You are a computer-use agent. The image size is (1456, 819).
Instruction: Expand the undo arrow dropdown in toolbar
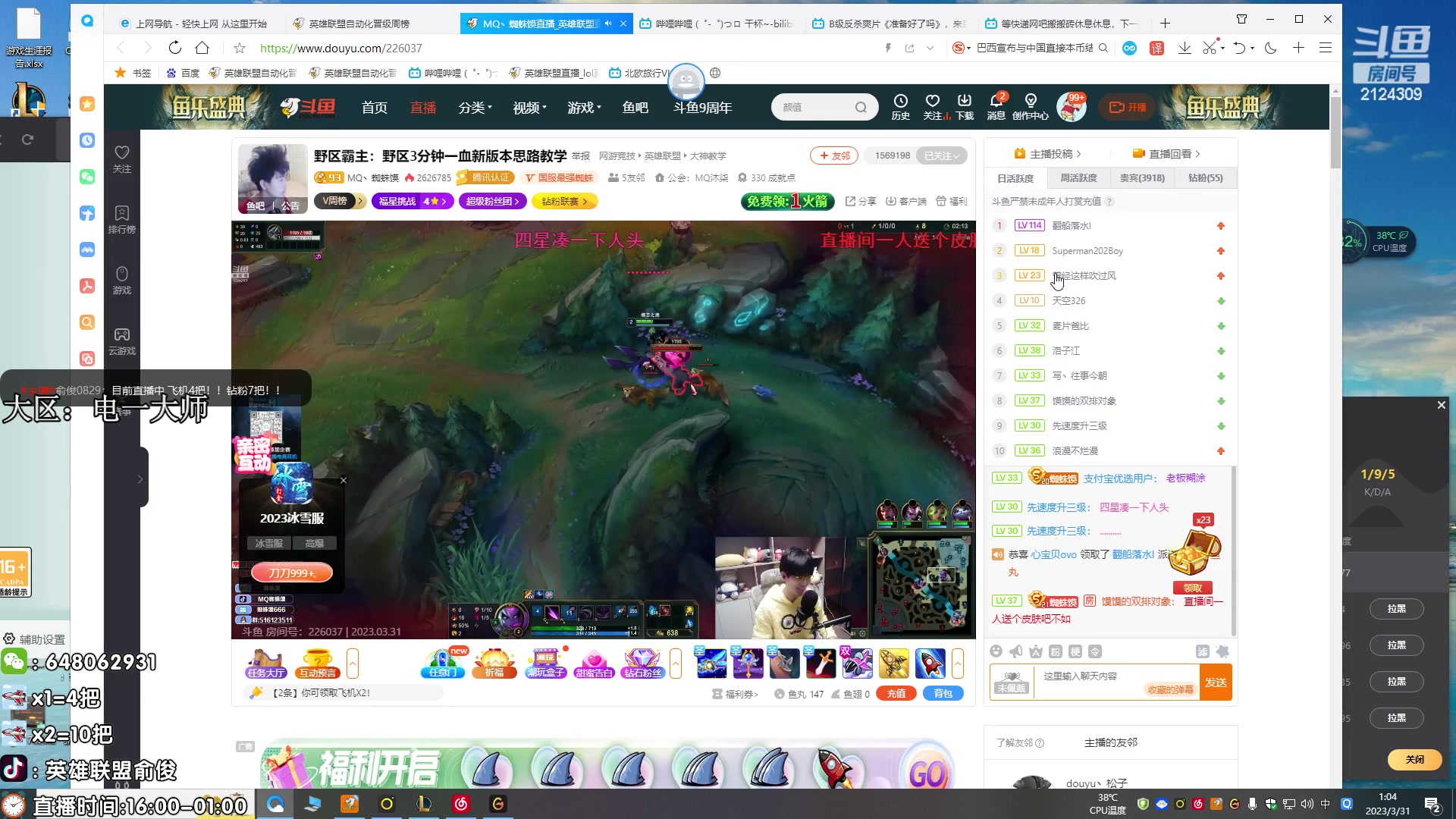(1252, 48)
